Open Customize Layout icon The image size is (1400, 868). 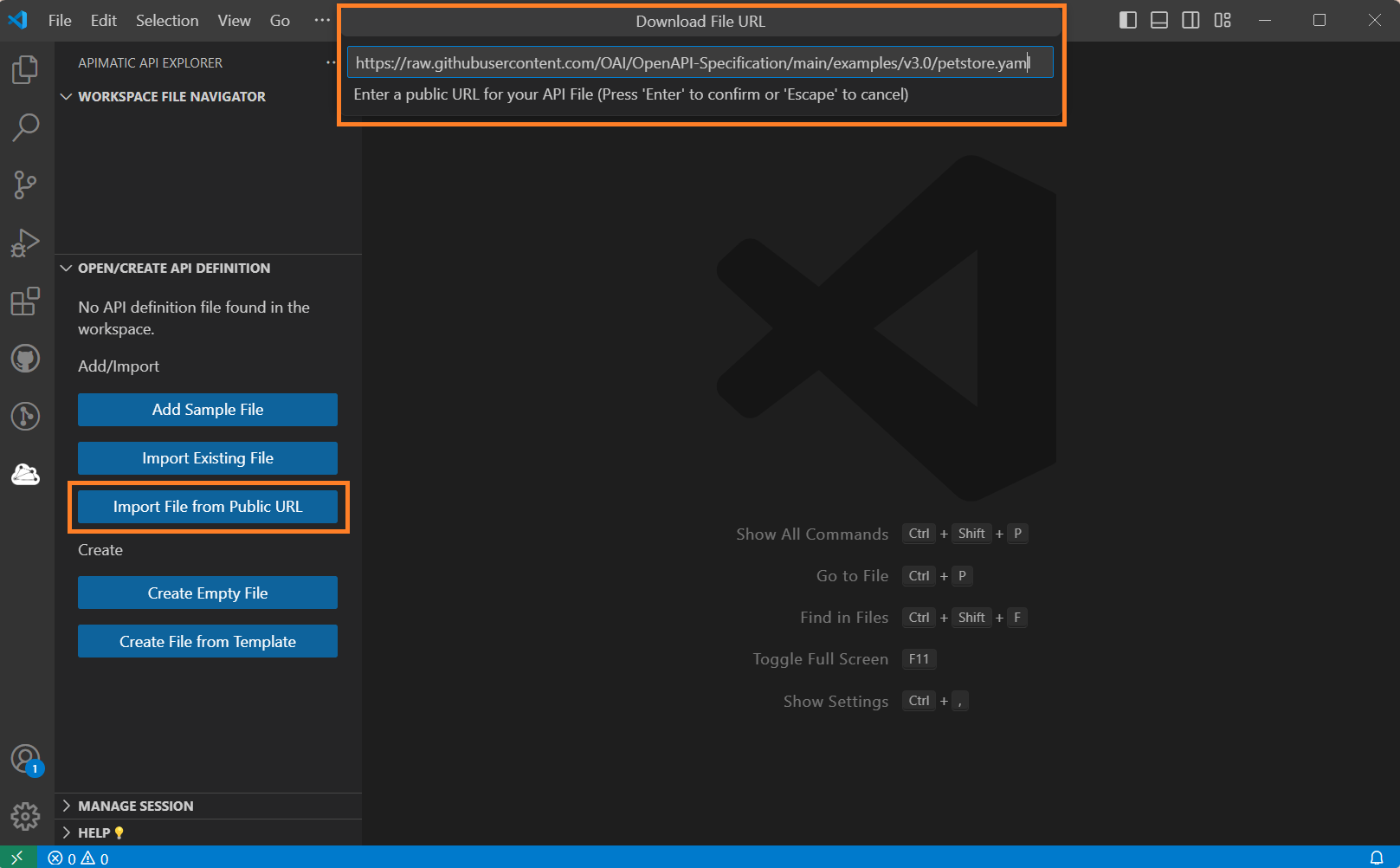(1223, 20)
